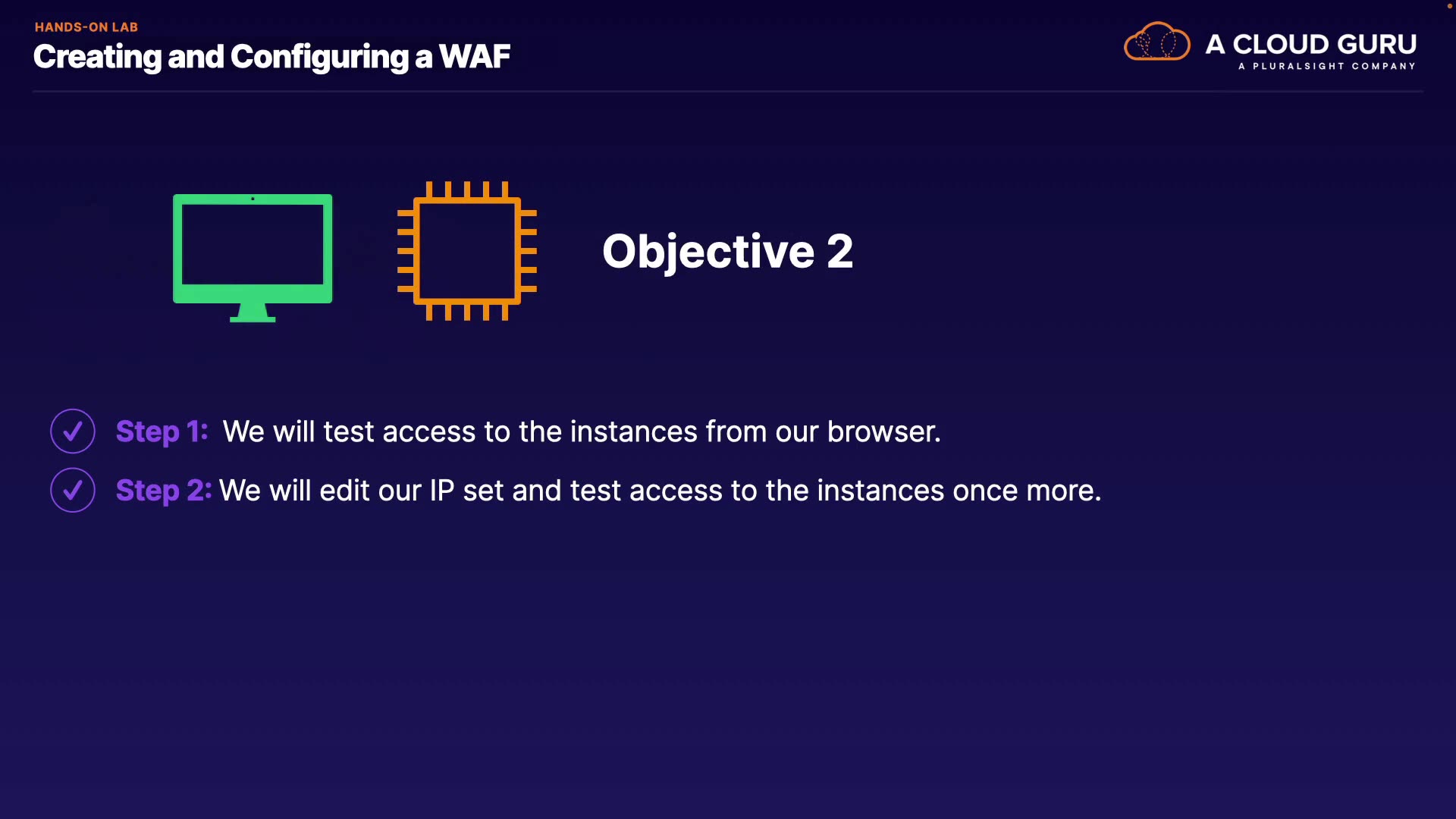Click the word "WAF" in the title
Screen dimensions: 1456x819
click(475, 57)
